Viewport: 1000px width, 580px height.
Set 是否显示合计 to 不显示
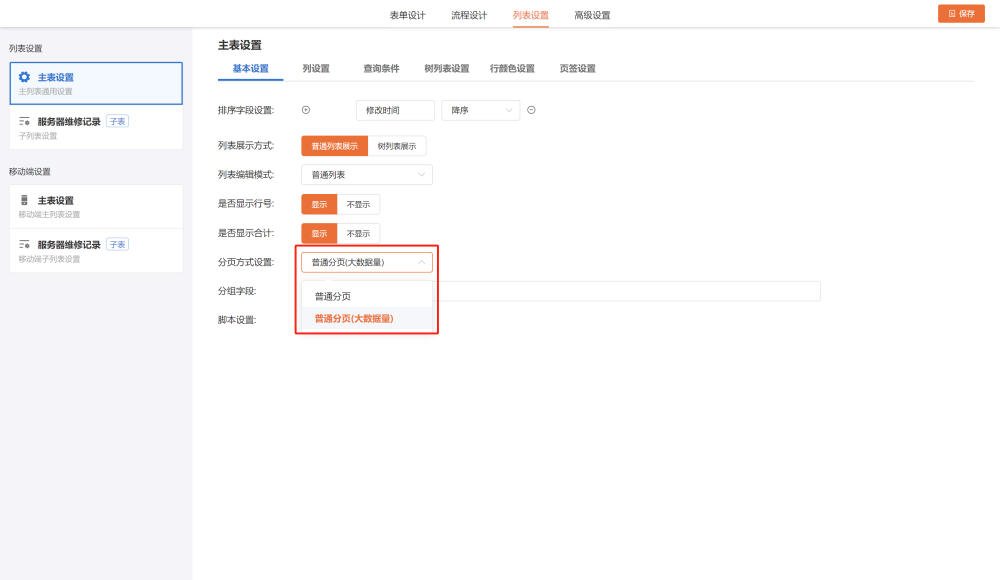pyautogui.click(x=358, y=233)
